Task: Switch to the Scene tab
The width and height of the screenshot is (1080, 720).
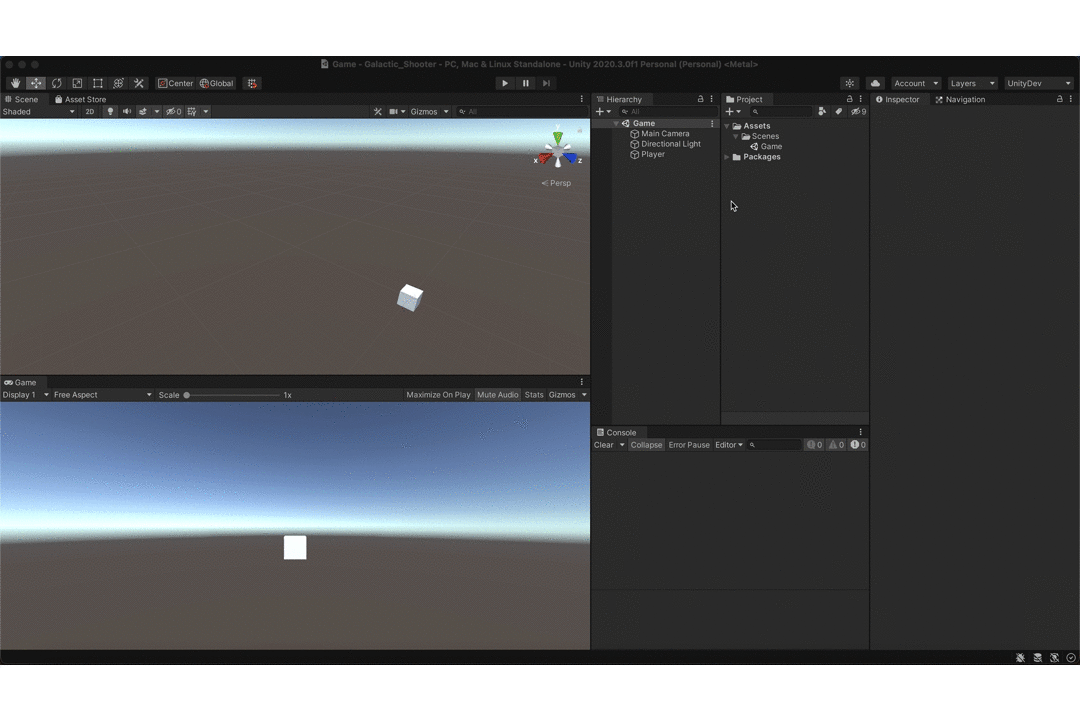Action: click(x=21, y=99)
